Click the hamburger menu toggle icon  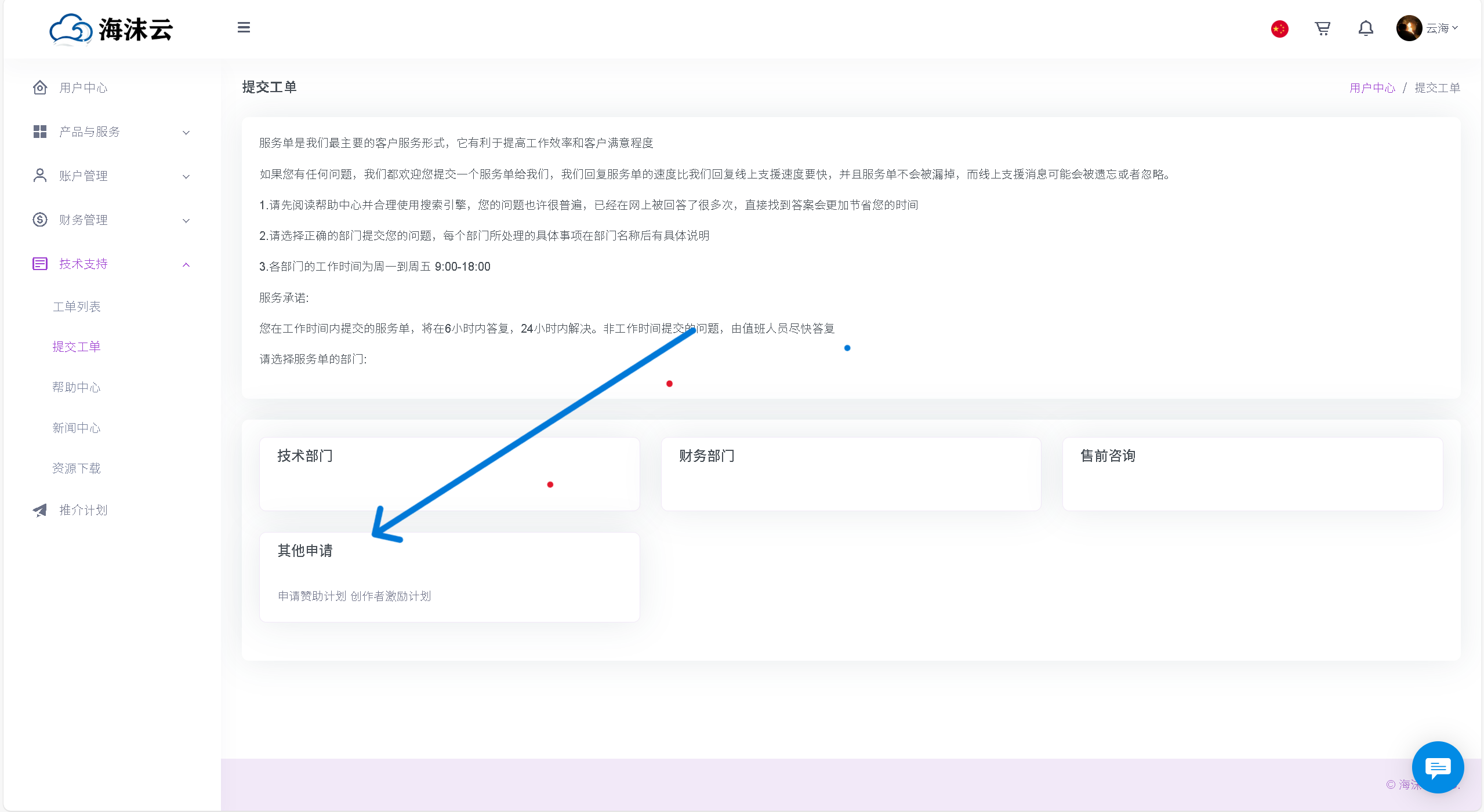click(x=244, y=27)
